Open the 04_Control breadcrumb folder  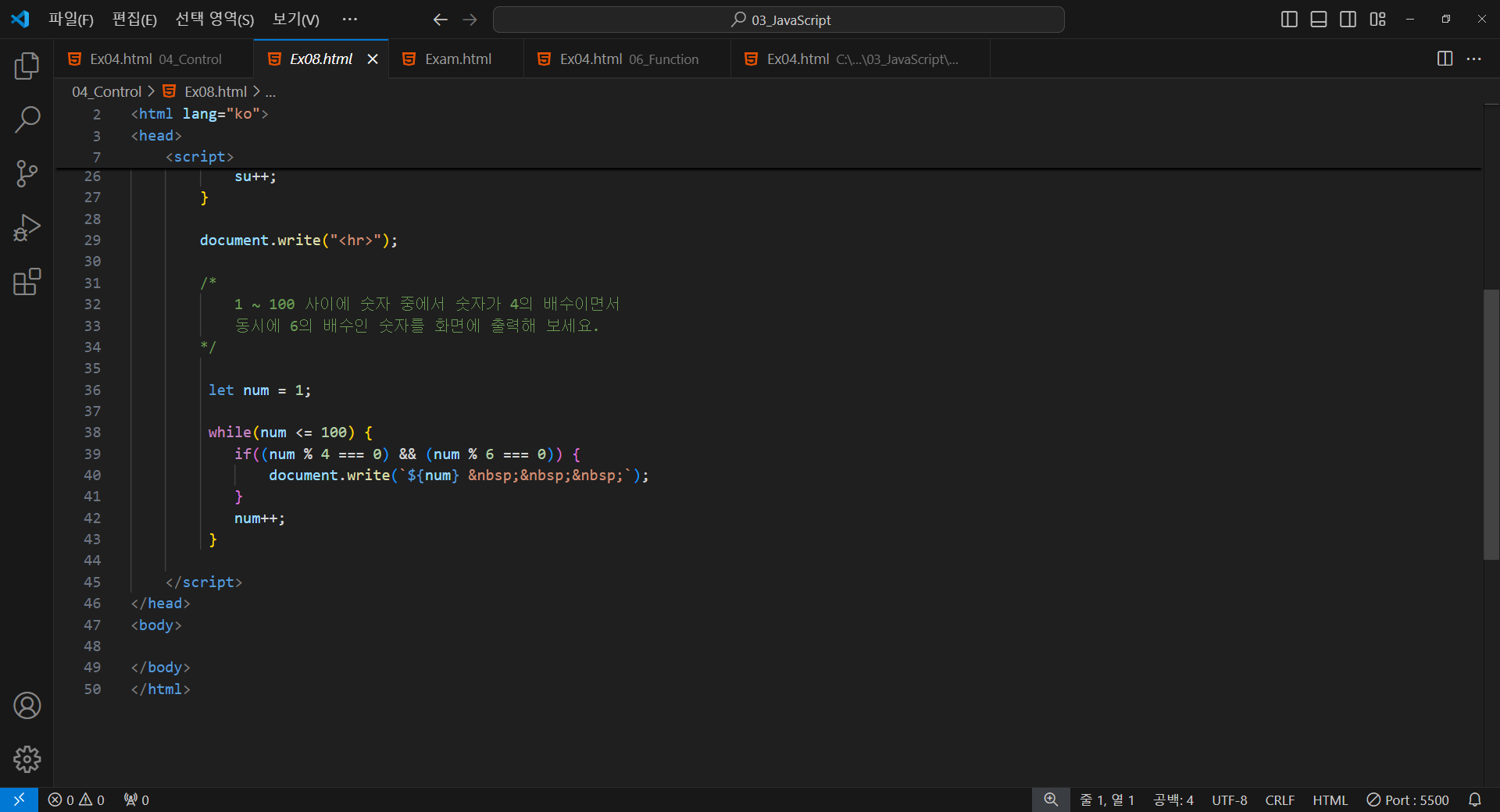tap(107, 91)
